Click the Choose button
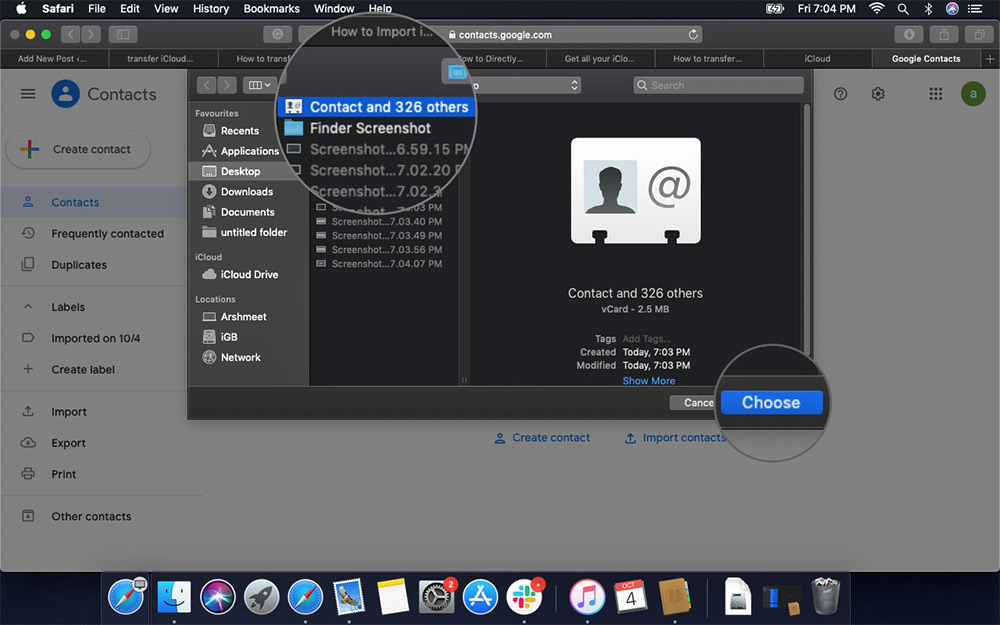 771,402
